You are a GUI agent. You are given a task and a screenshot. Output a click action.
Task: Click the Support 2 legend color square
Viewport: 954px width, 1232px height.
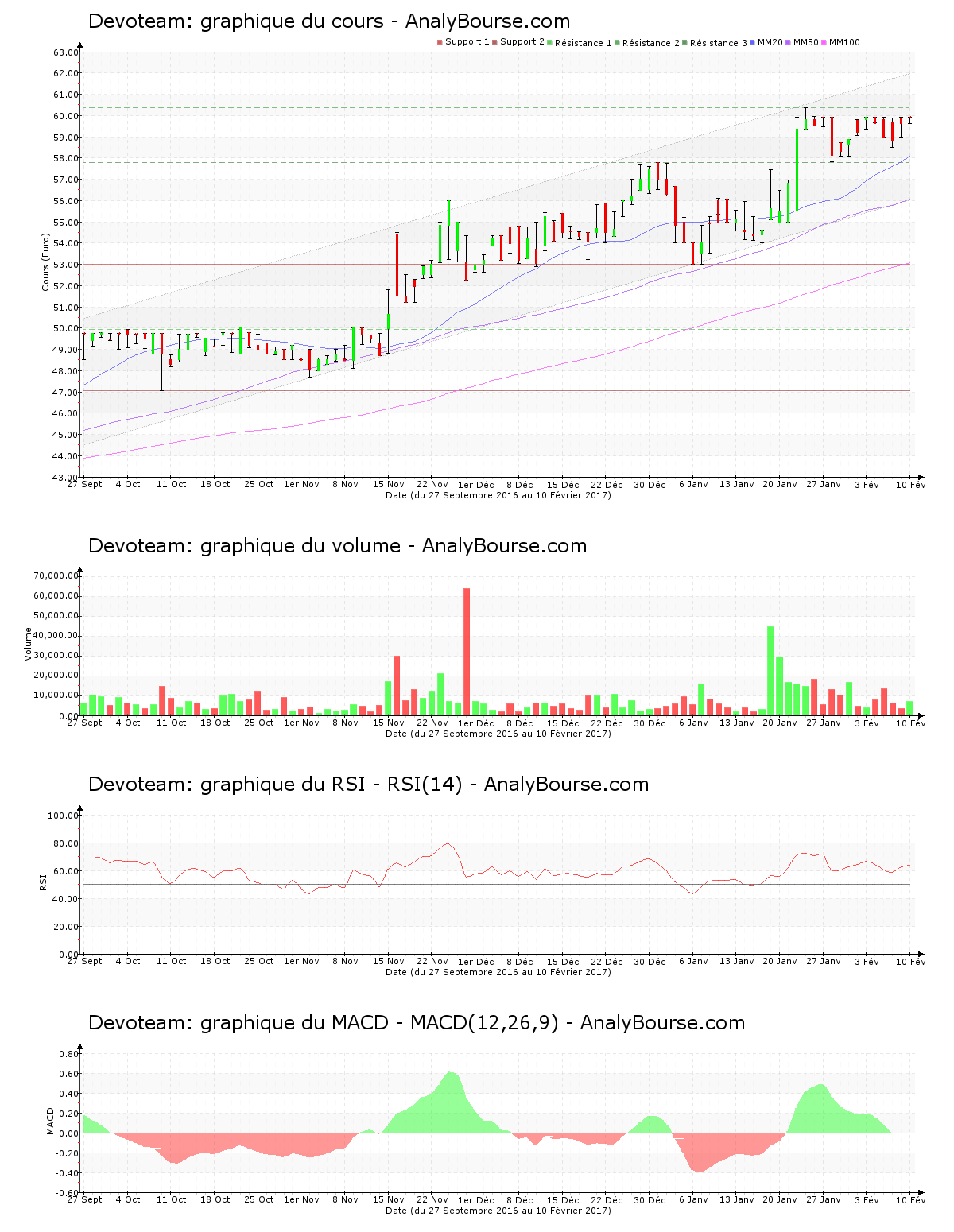(x=494, y=42)
